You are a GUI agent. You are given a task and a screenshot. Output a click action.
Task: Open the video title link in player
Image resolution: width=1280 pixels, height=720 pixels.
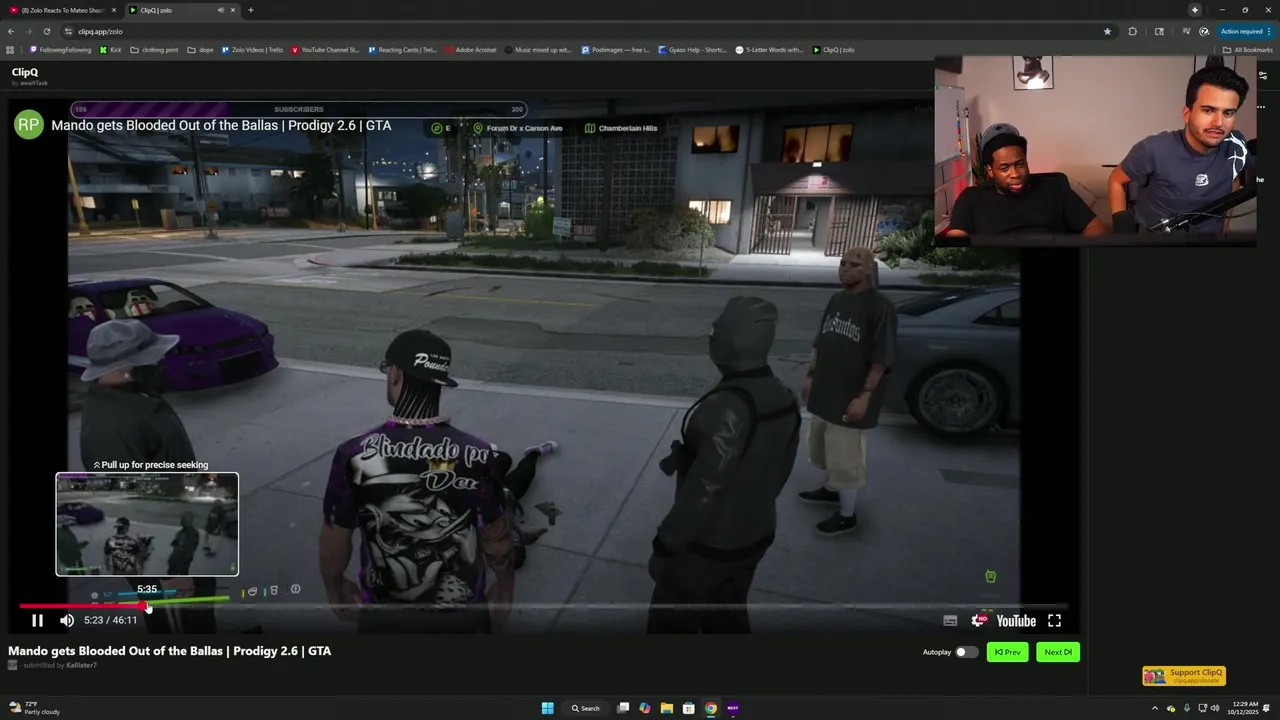pos(221,125)
